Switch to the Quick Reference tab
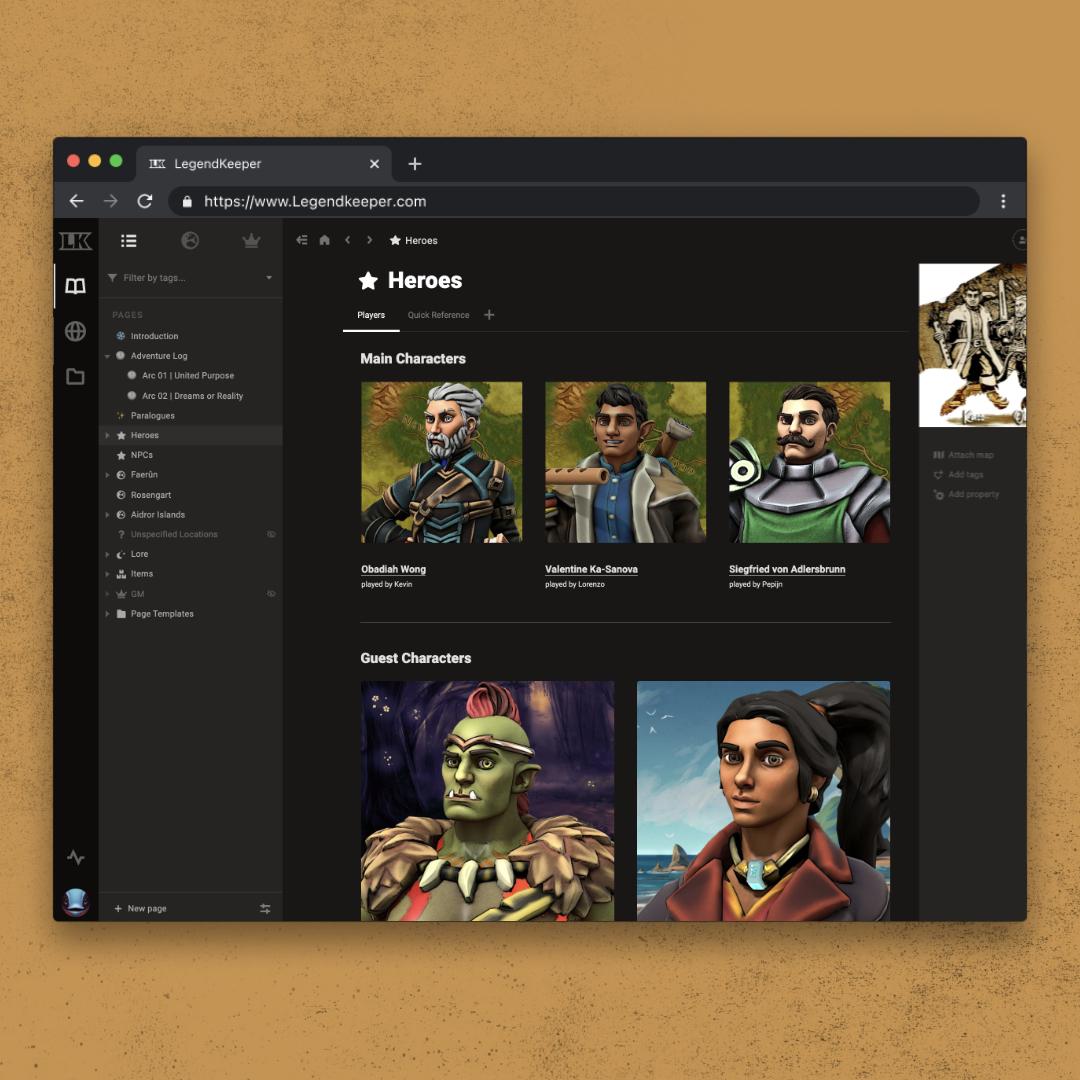Image resolution: width=1080 pixels, height=1080 pixels. pyautogui.click(x=438, y=315)
